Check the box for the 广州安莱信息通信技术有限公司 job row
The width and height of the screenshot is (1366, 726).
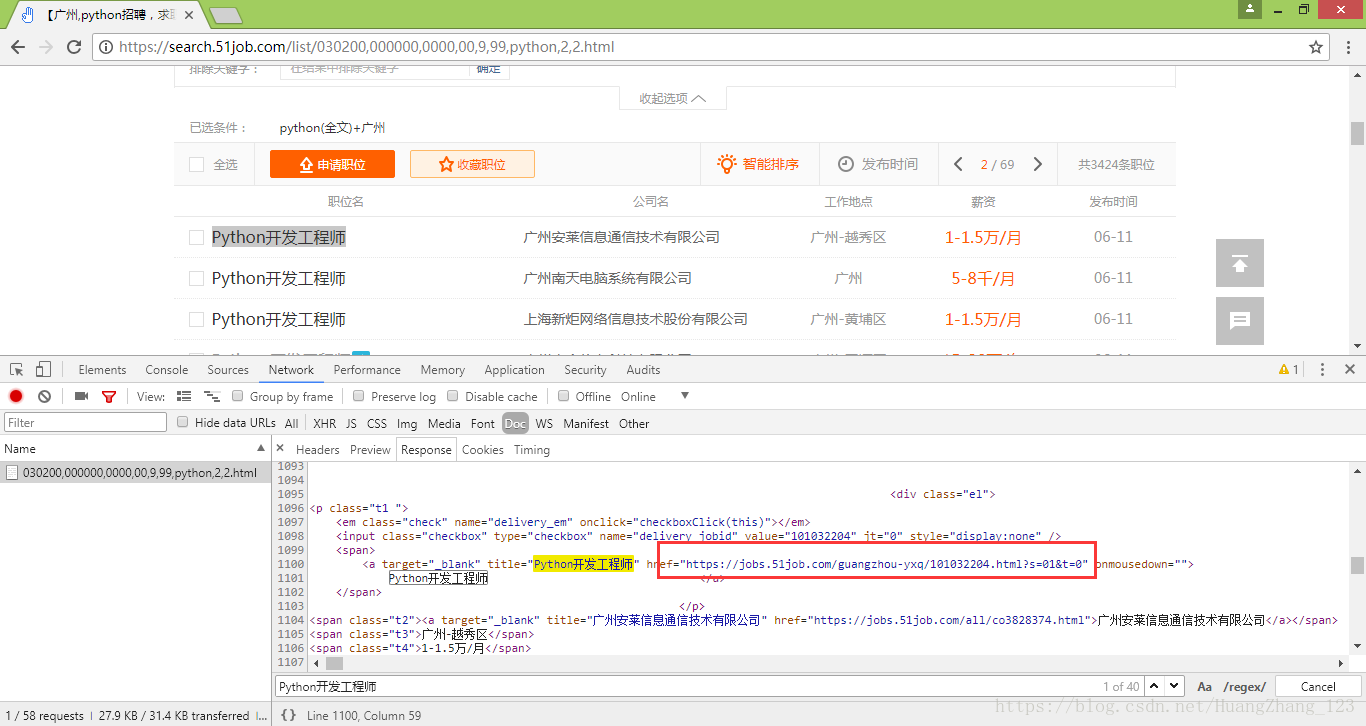[197, 238]
